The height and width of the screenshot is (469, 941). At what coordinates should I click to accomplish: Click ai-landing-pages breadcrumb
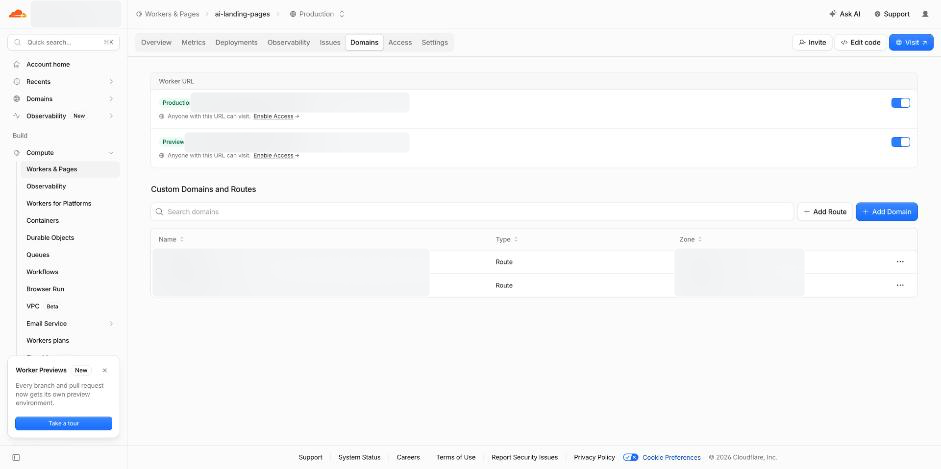pyautogui.click(x=242, y=14)
